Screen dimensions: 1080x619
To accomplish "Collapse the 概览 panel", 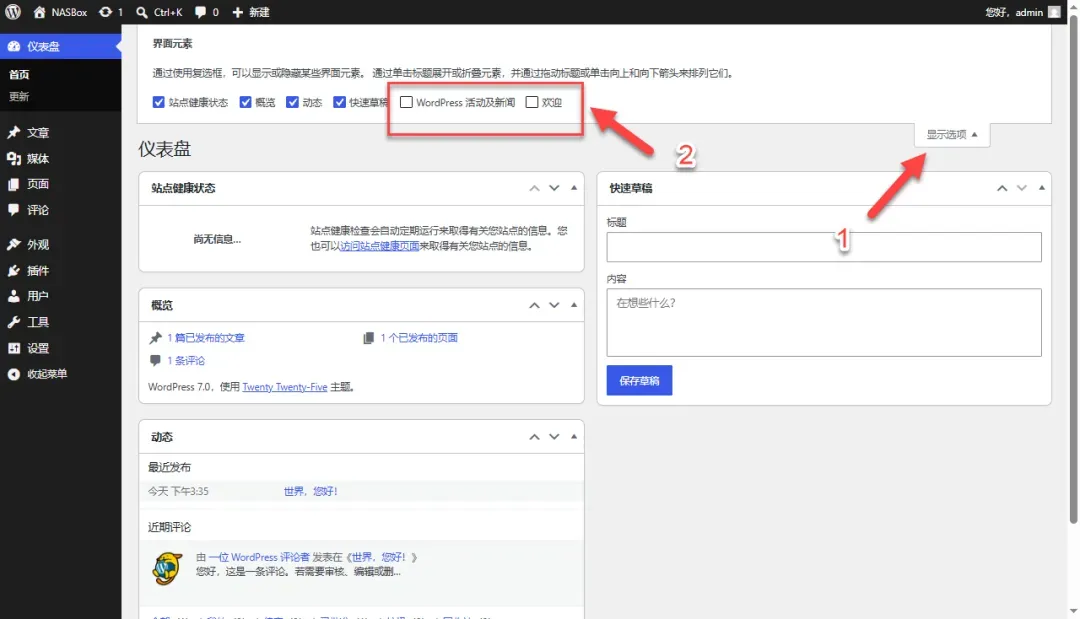I will [574, 305].
